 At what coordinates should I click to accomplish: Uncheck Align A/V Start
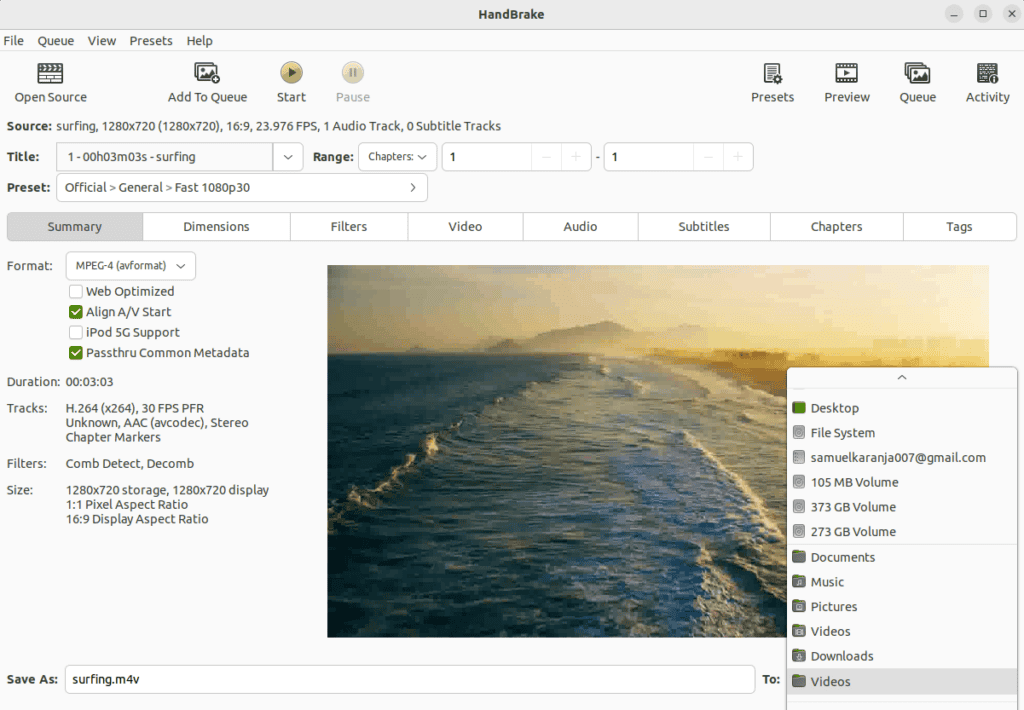(x=76, y=312)
